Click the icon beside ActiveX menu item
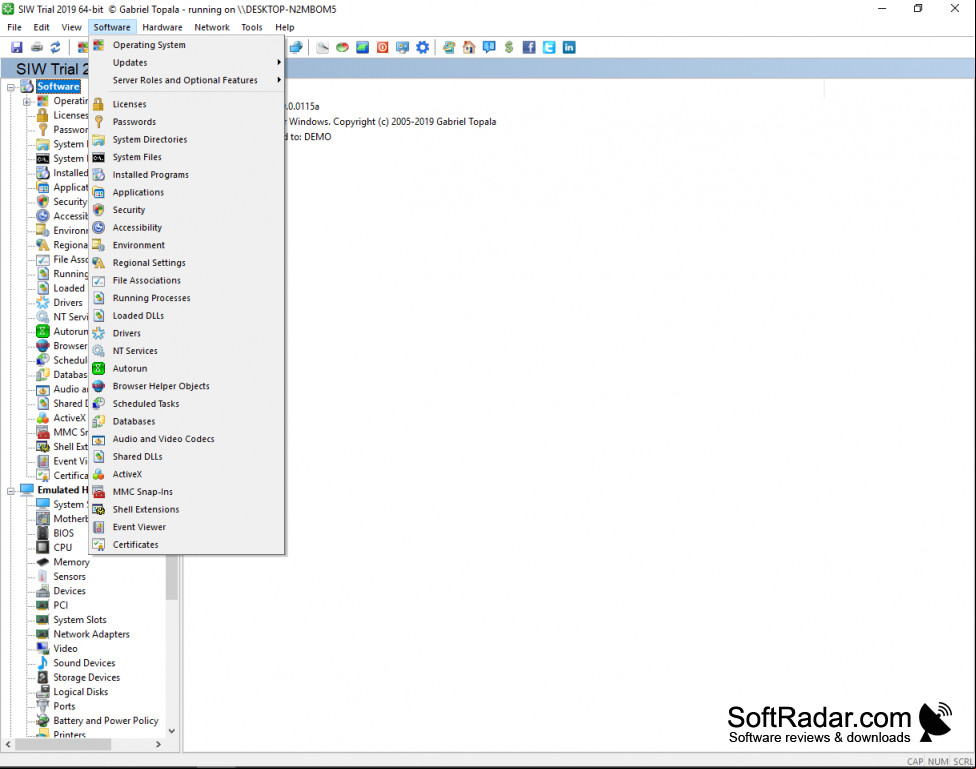The image size is (976, 769). [98, 474]
